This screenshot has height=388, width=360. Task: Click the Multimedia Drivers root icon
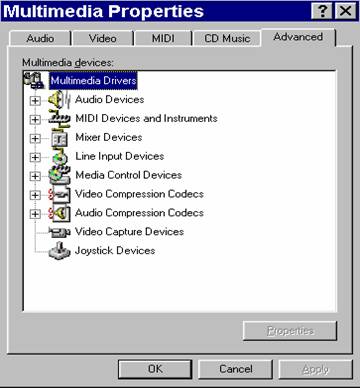tap(34, 80)
